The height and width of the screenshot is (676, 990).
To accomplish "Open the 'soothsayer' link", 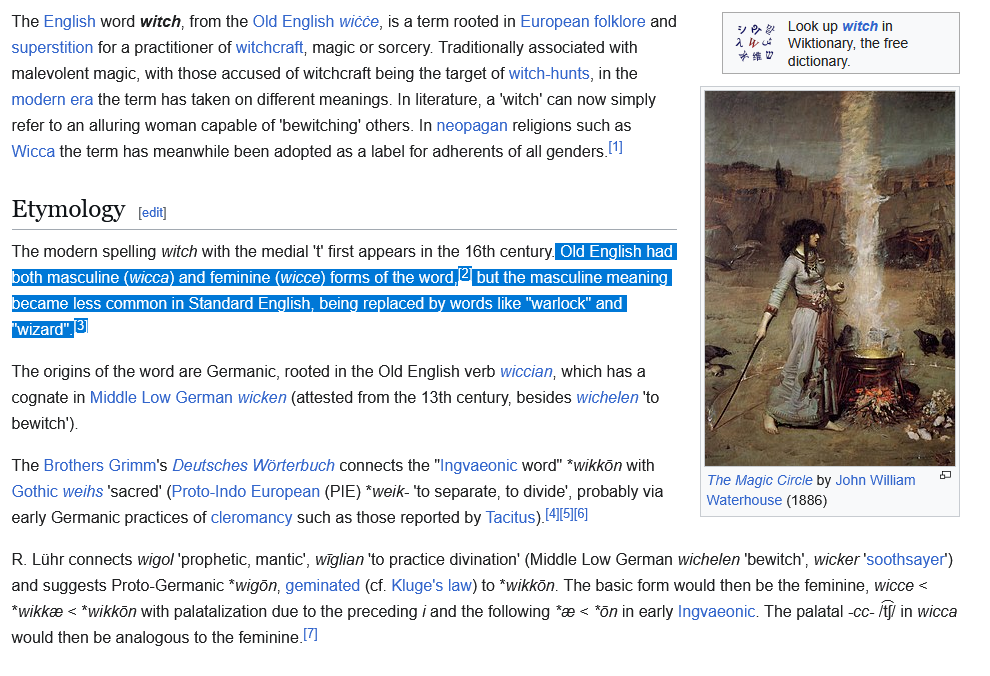I will click(x=906, y=559).
